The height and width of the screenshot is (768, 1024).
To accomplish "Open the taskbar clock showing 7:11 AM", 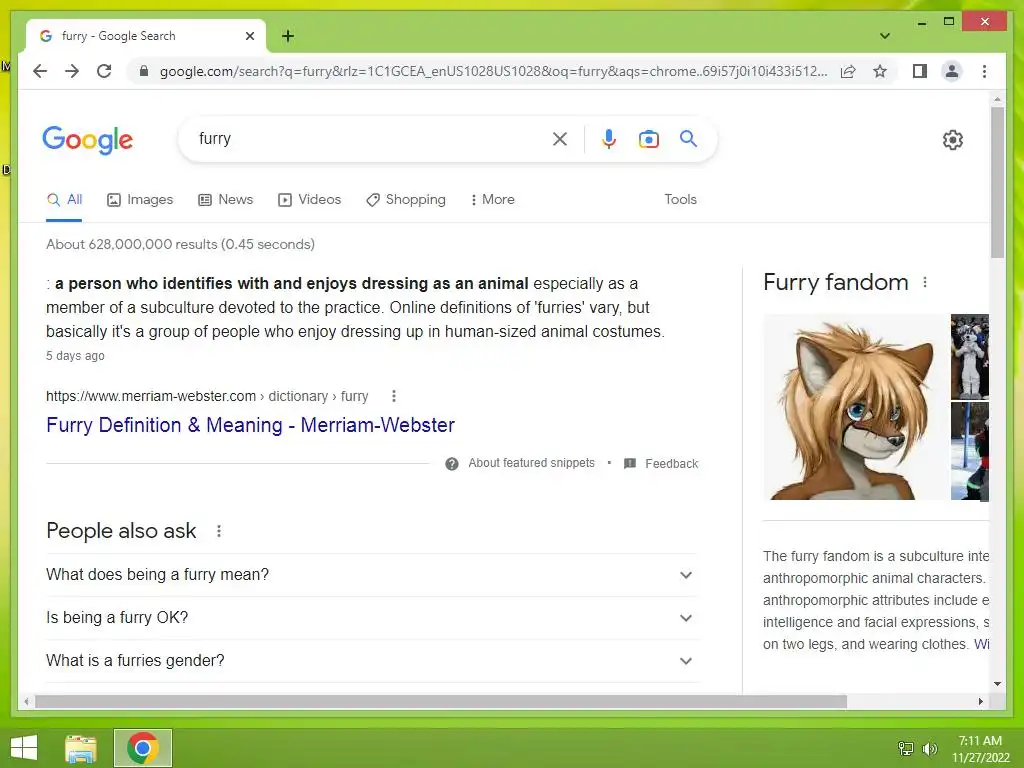I will [980, 749].
